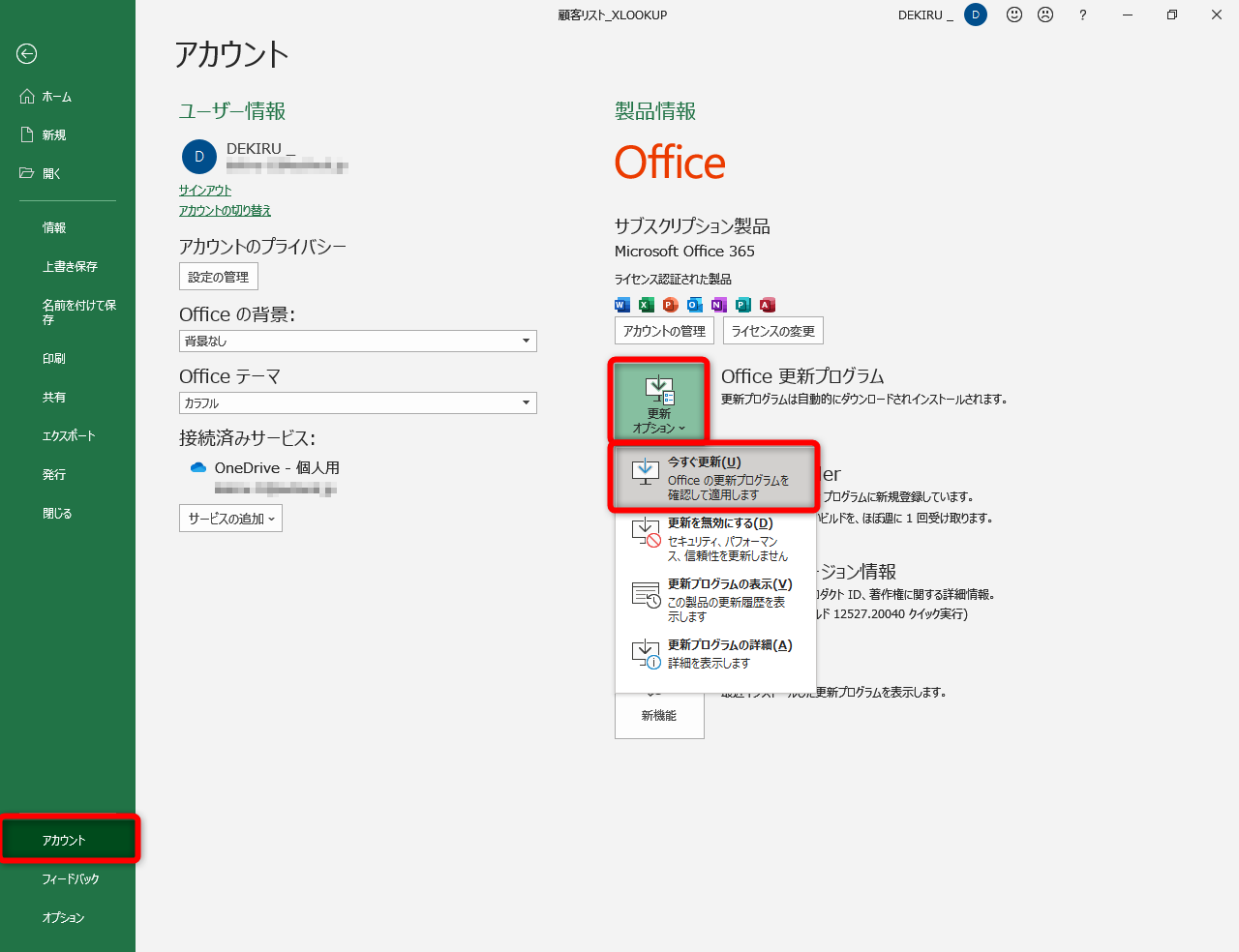Restore down the Excel window
1239x952 pixels.
(x=1172, y=15)
